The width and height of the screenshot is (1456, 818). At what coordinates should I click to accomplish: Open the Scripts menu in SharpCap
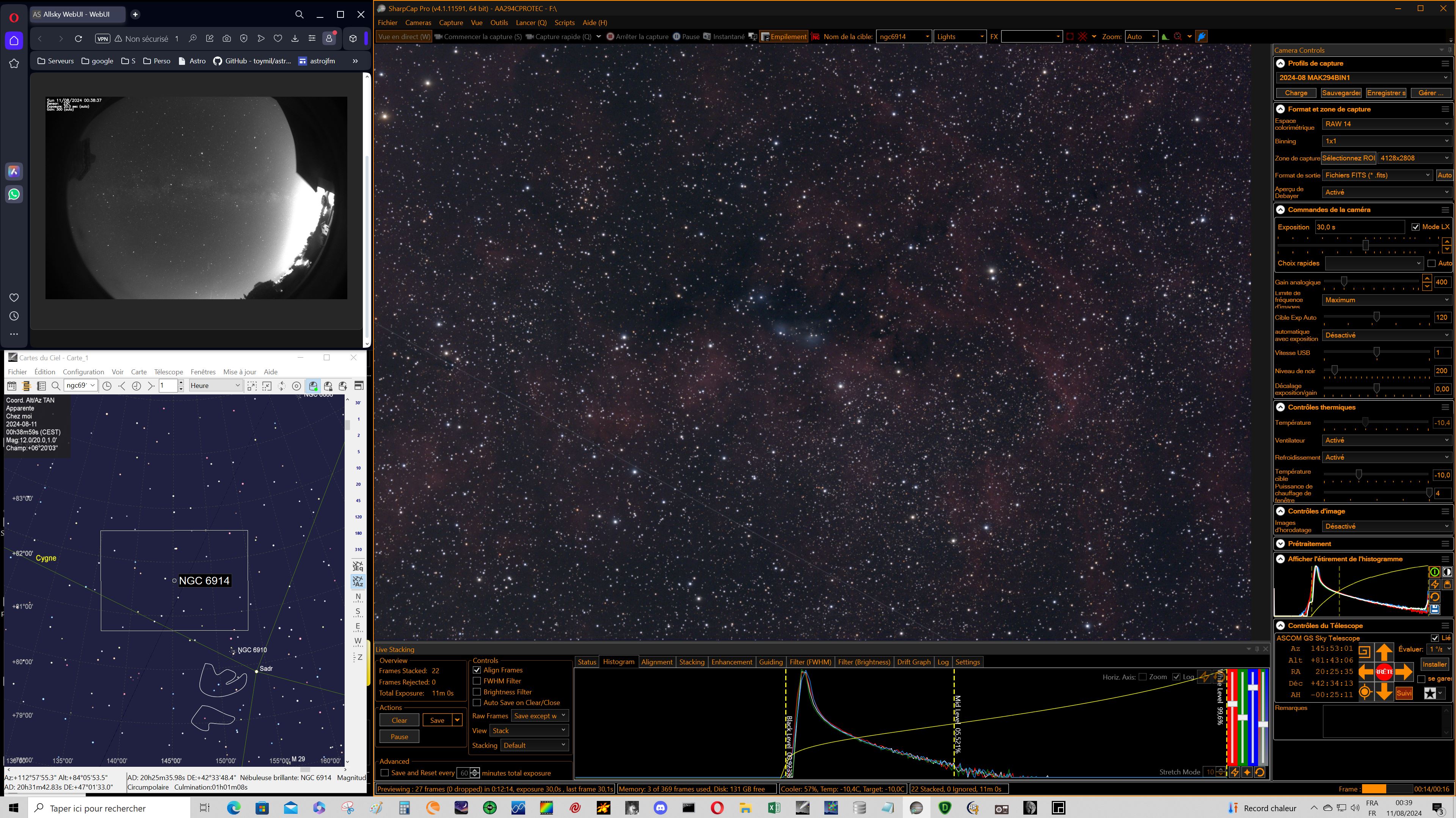click(564, 23)
